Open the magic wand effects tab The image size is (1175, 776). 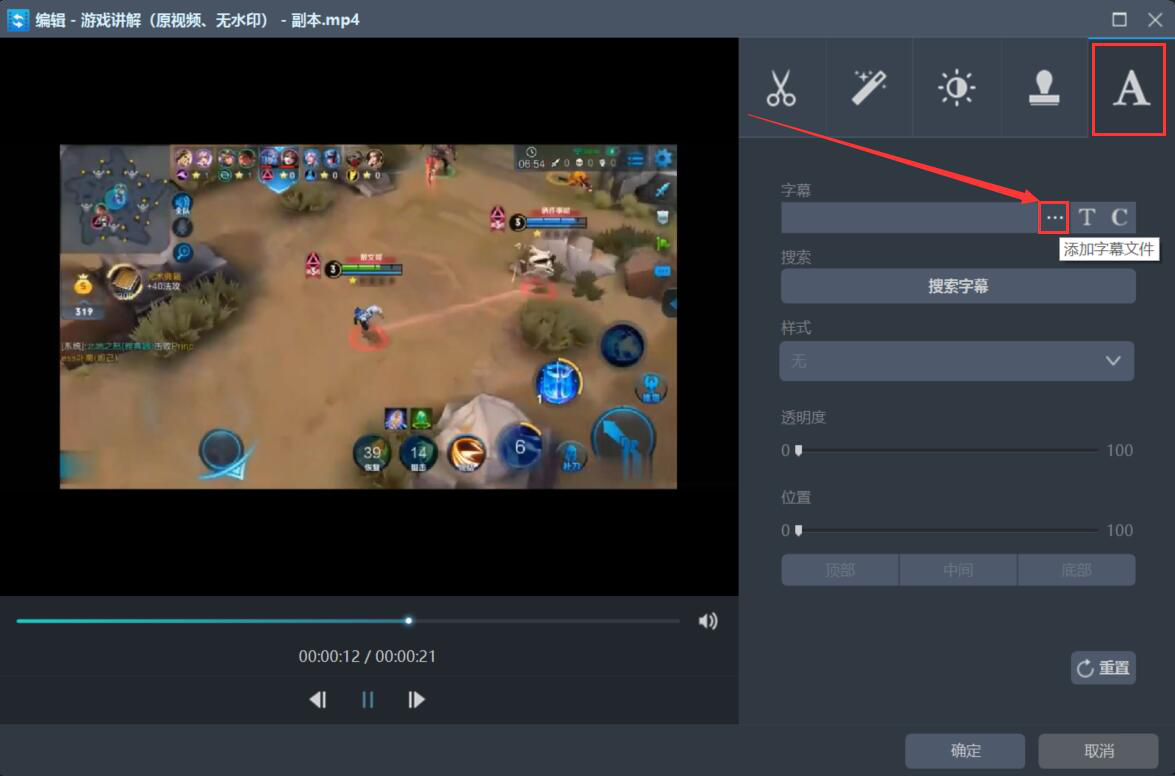(869, 88)
